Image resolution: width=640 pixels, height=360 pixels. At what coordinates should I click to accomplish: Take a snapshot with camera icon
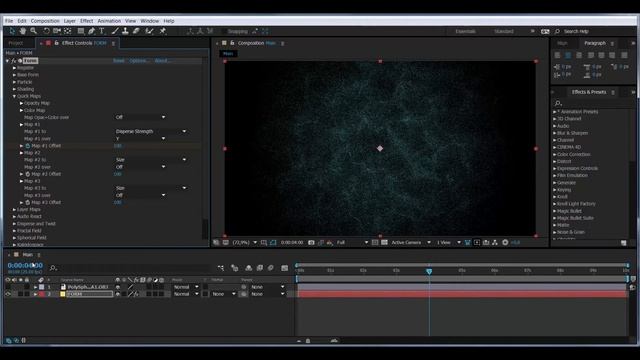[311, 242]
